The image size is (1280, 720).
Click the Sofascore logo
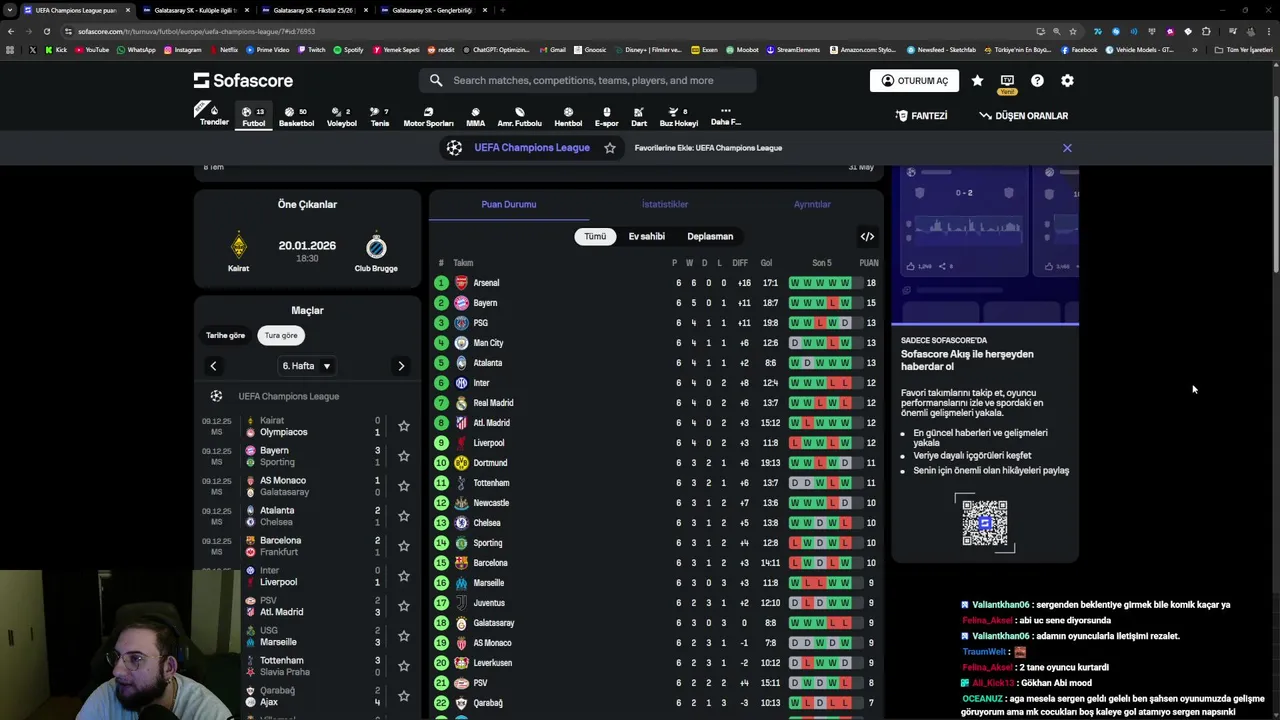click(x=243, y=80)
